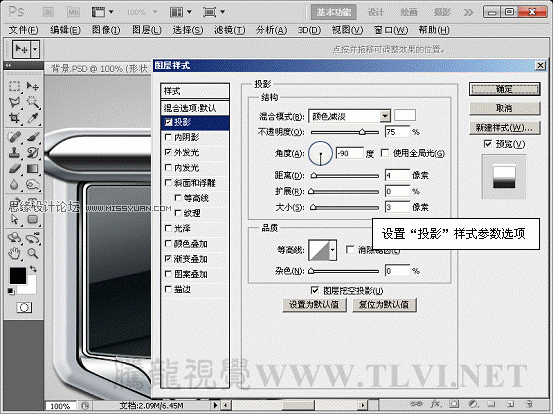The width and height of the screenshot is (553, 414).
Task: Select the Zoom tool
Action: pos(32,253)
